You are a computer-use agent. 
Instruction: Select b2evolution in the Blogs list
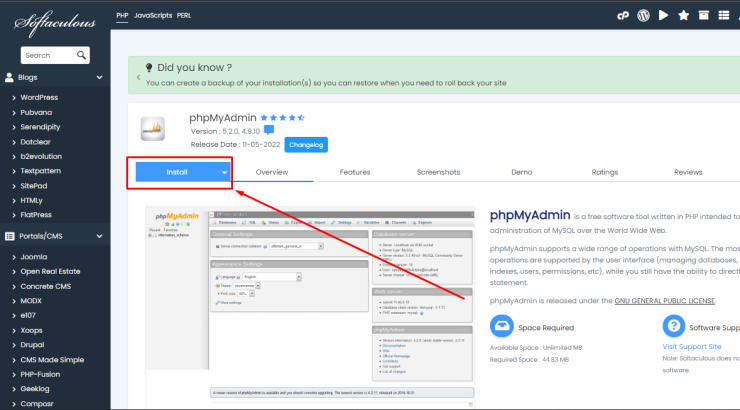click(x=41, y=157)
